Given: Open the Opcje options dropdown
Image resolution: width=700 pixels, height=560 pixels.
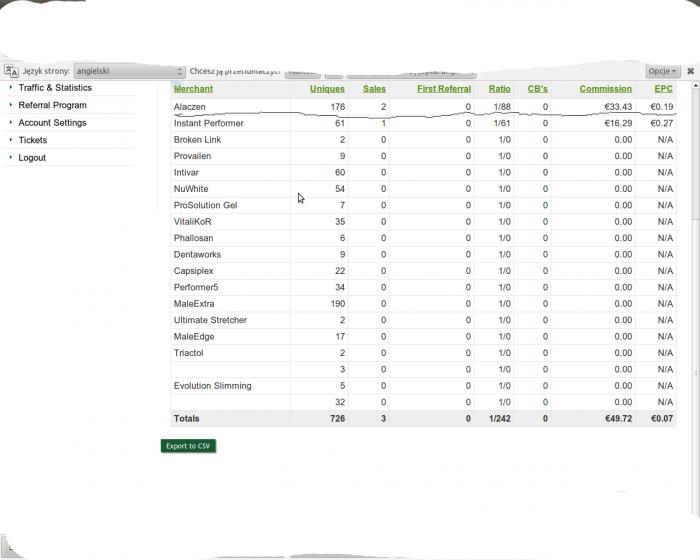Looking at the screenshot, I should 662,71.
